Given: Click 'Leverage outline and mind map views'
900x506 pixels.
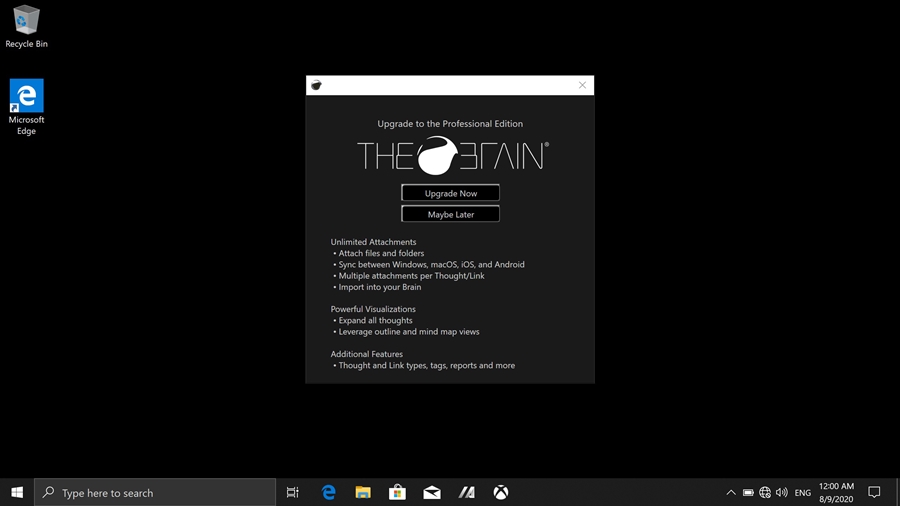Looking at the screenshot, I should 409,332.
